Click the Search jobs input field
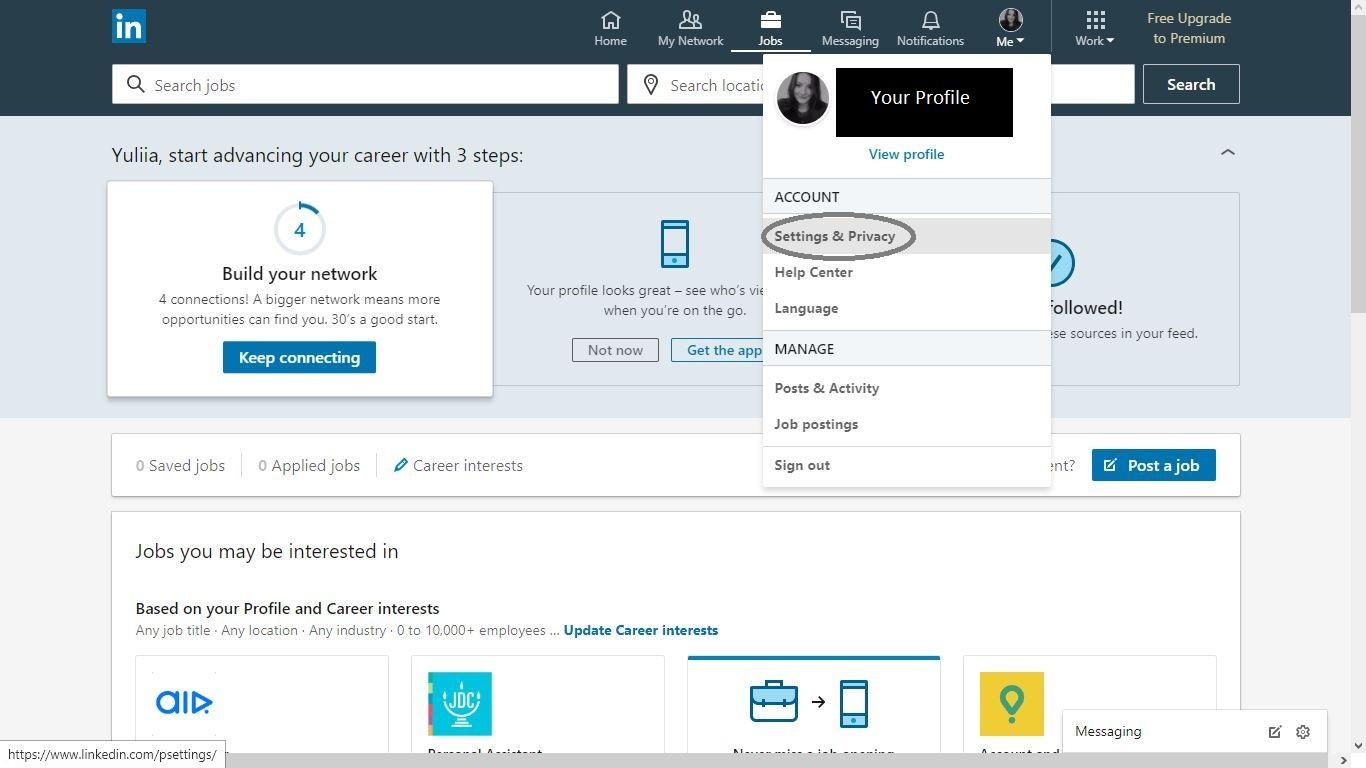This screenshot has height=768, width=1366. (x=365, y=85)
